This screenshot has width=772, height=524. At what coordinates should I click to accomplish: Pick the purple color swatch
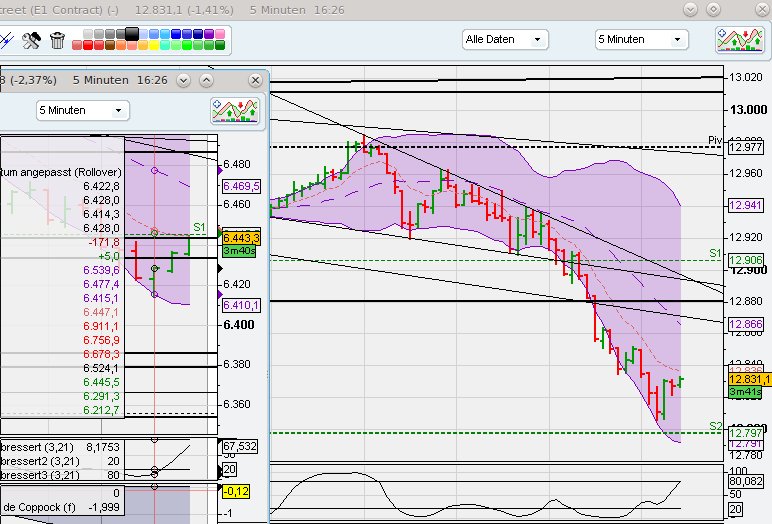209,34
